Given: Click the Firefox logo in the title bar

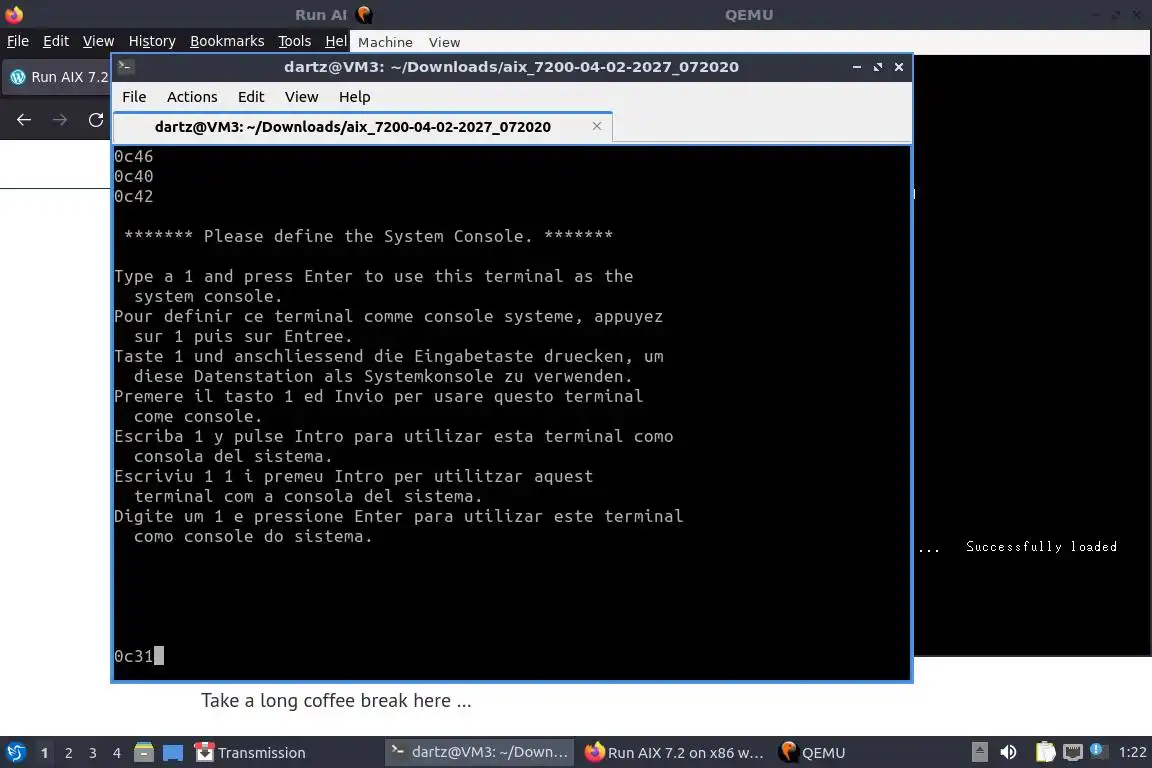Looking at the screenshot, I should pos(14,14).
